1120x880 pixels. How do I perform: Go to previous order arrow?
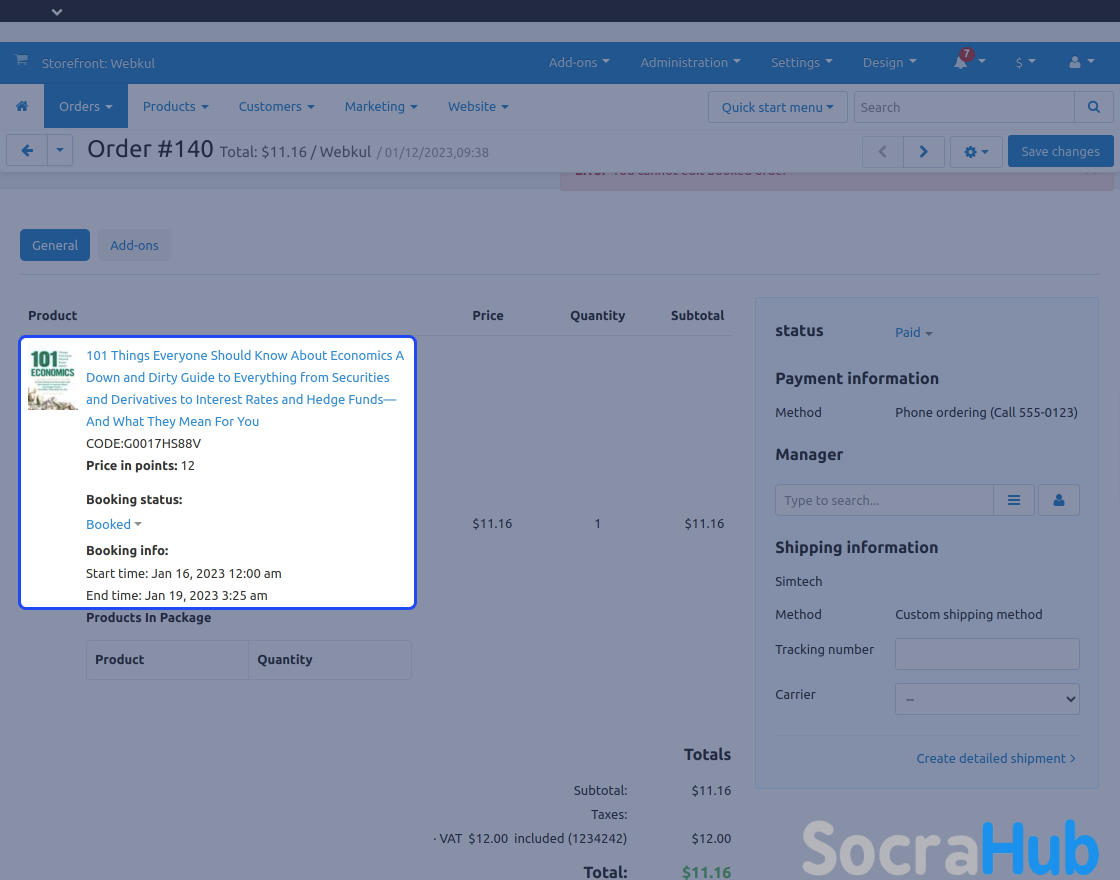[883, 152]
